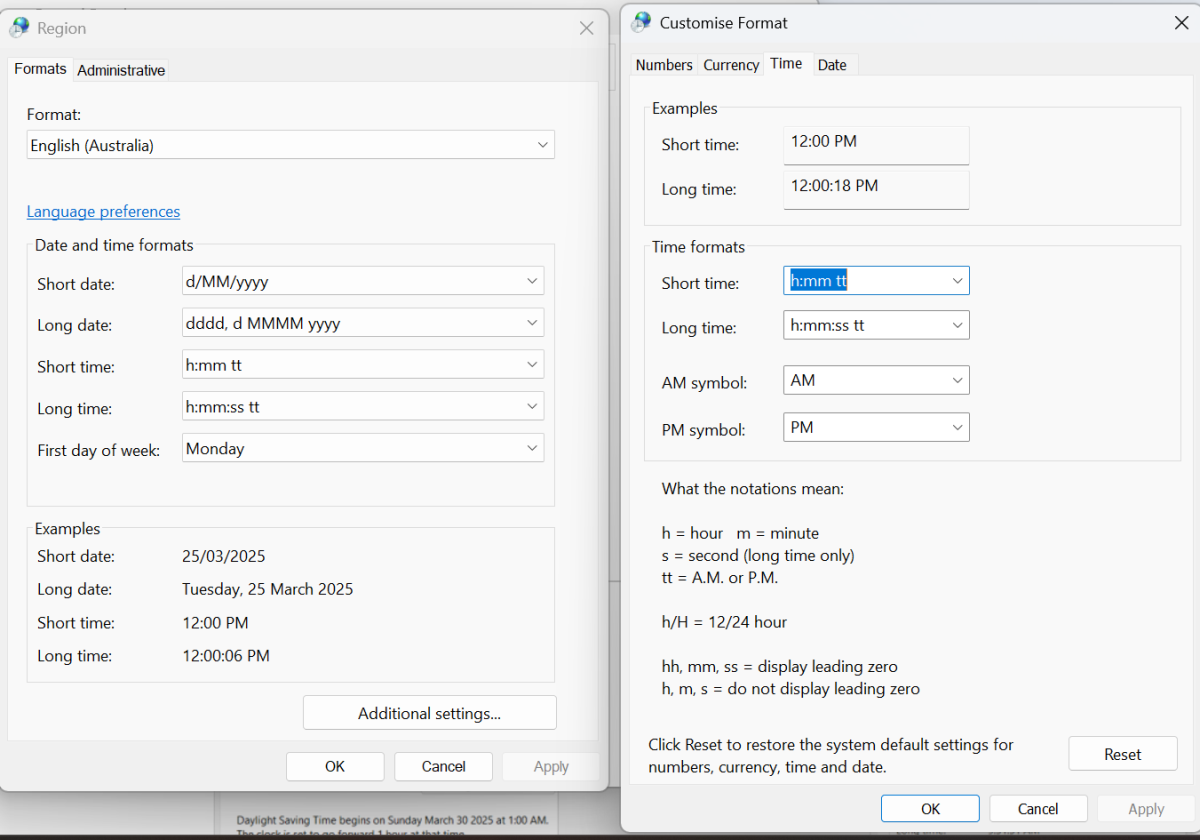Screen dimensions: 1200x840
Task: Switch to the Administrative tab
Action: (120, 70)
